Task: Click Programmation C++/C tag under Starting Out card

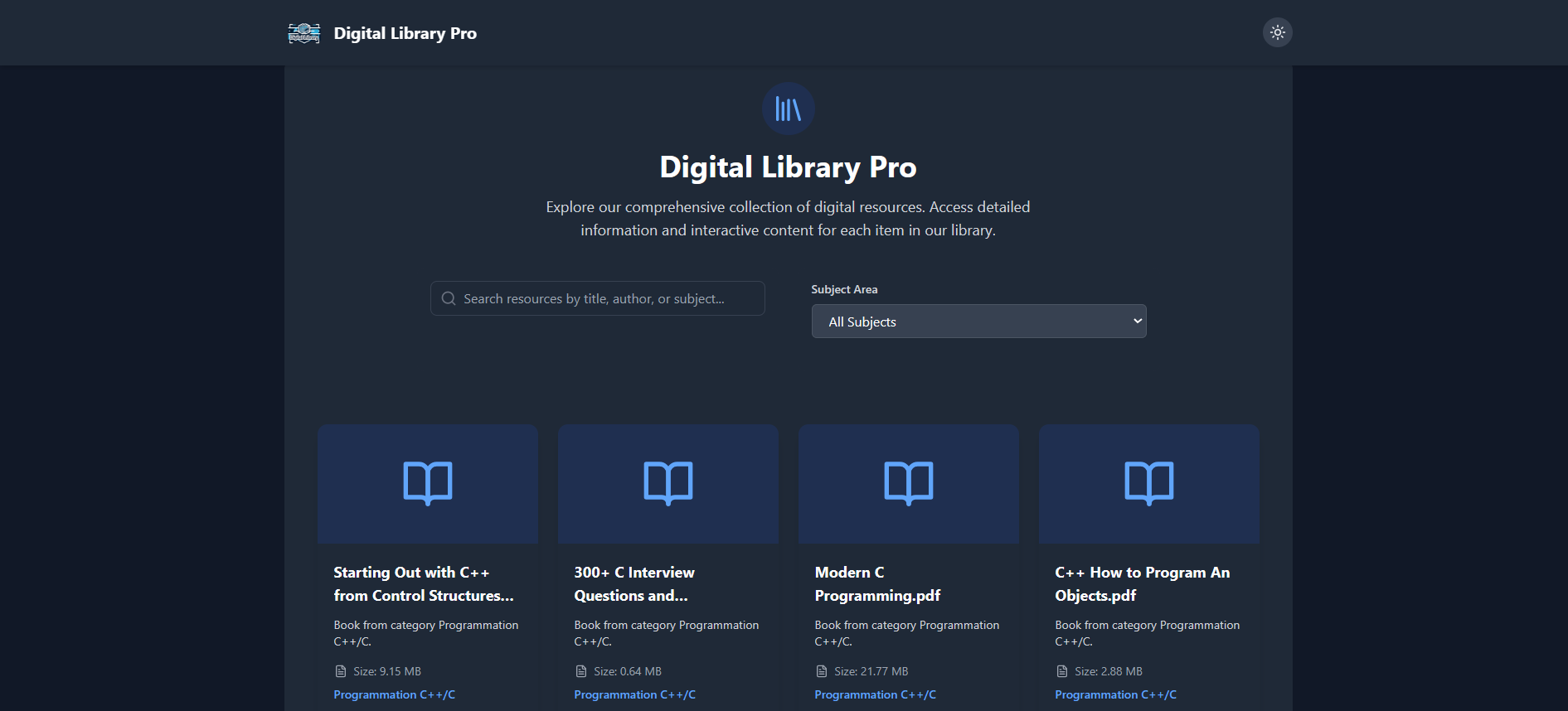Action: click(394, 694)
